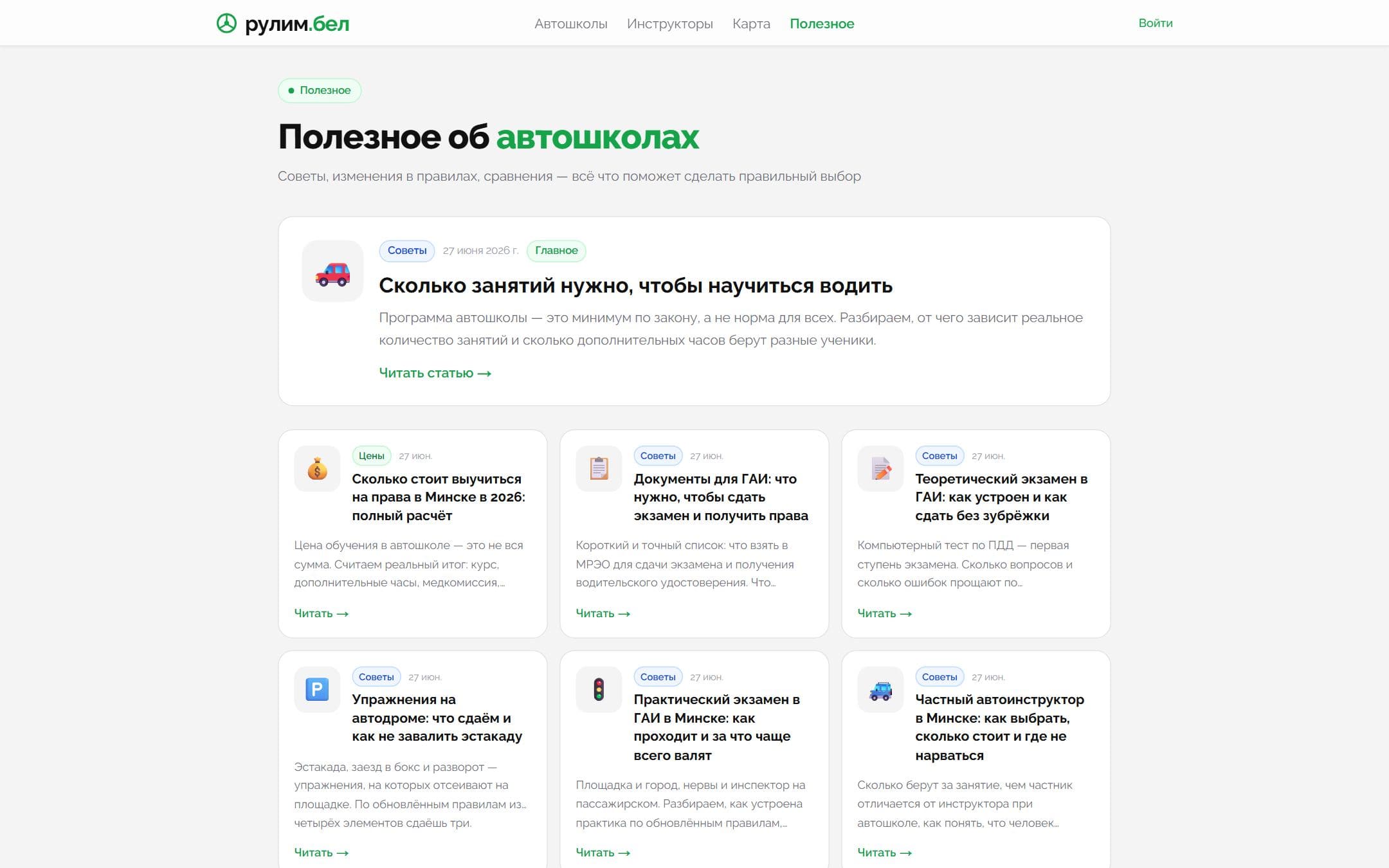Click the Войти link
Image resolution: width=1389 pixels, height=868 pixels.
point(1156,23)
